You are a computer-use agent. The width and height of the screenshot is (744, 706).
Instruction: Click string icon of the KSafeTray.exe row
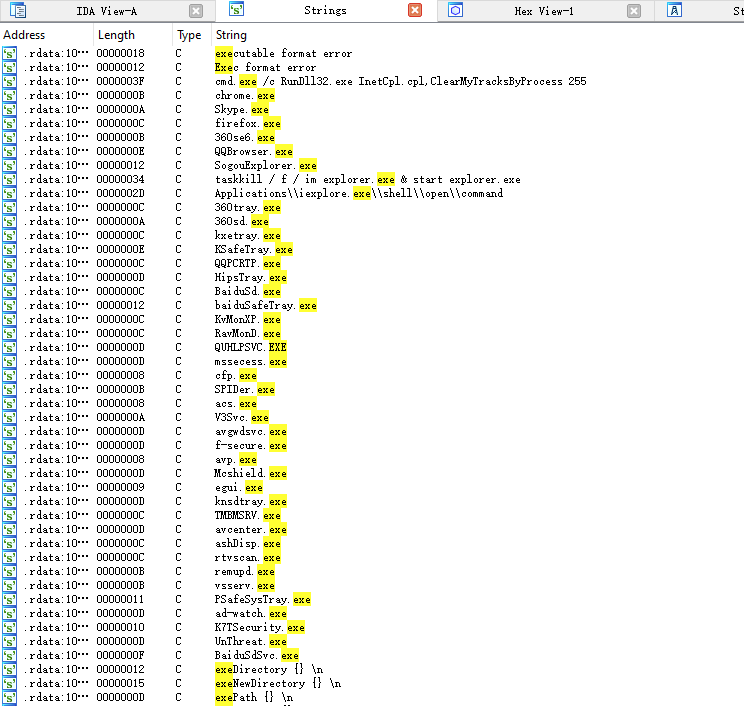(x=9, y=250)
